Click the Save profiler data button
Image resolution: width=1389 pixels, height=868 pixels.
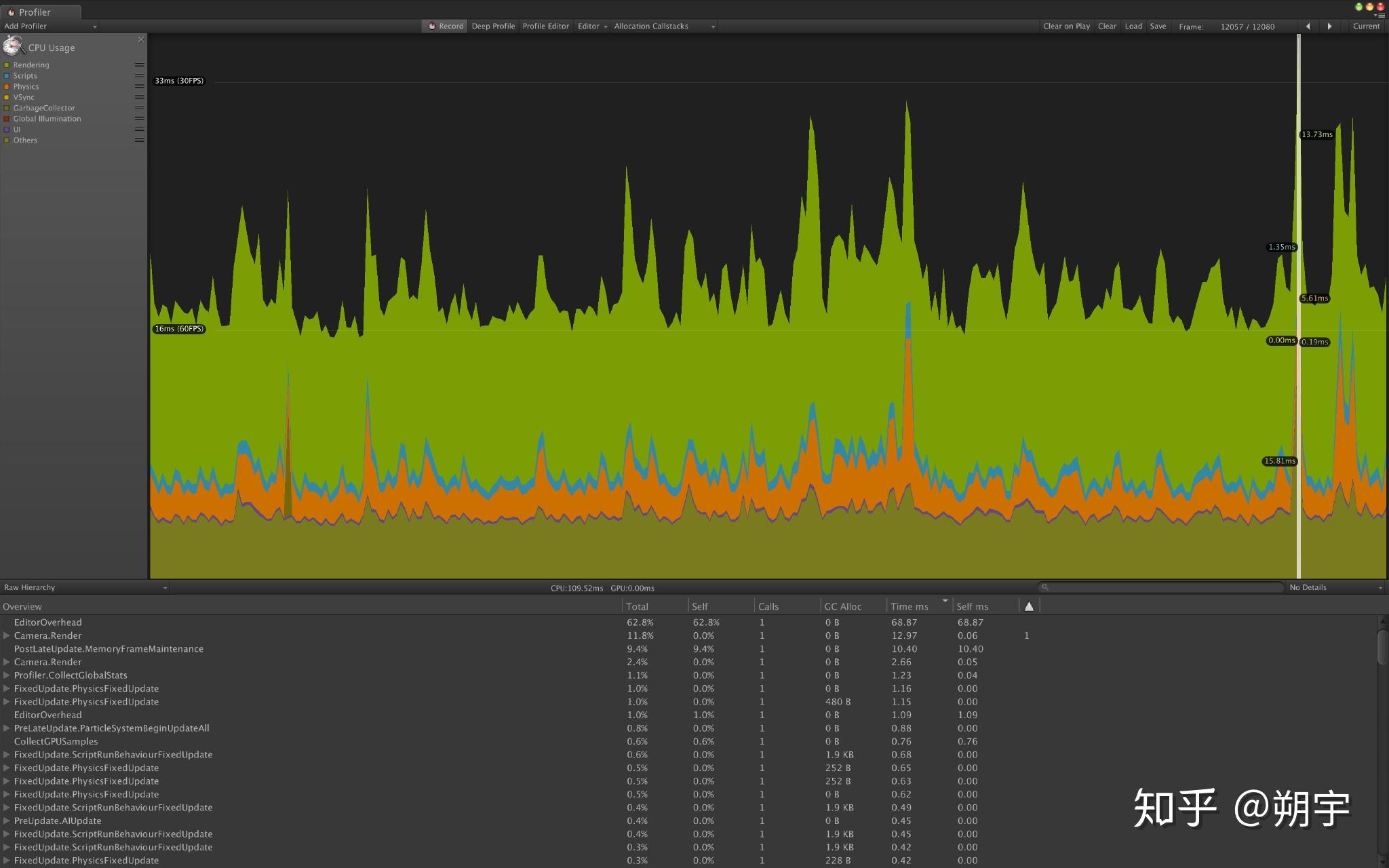tap(1158, 26)
